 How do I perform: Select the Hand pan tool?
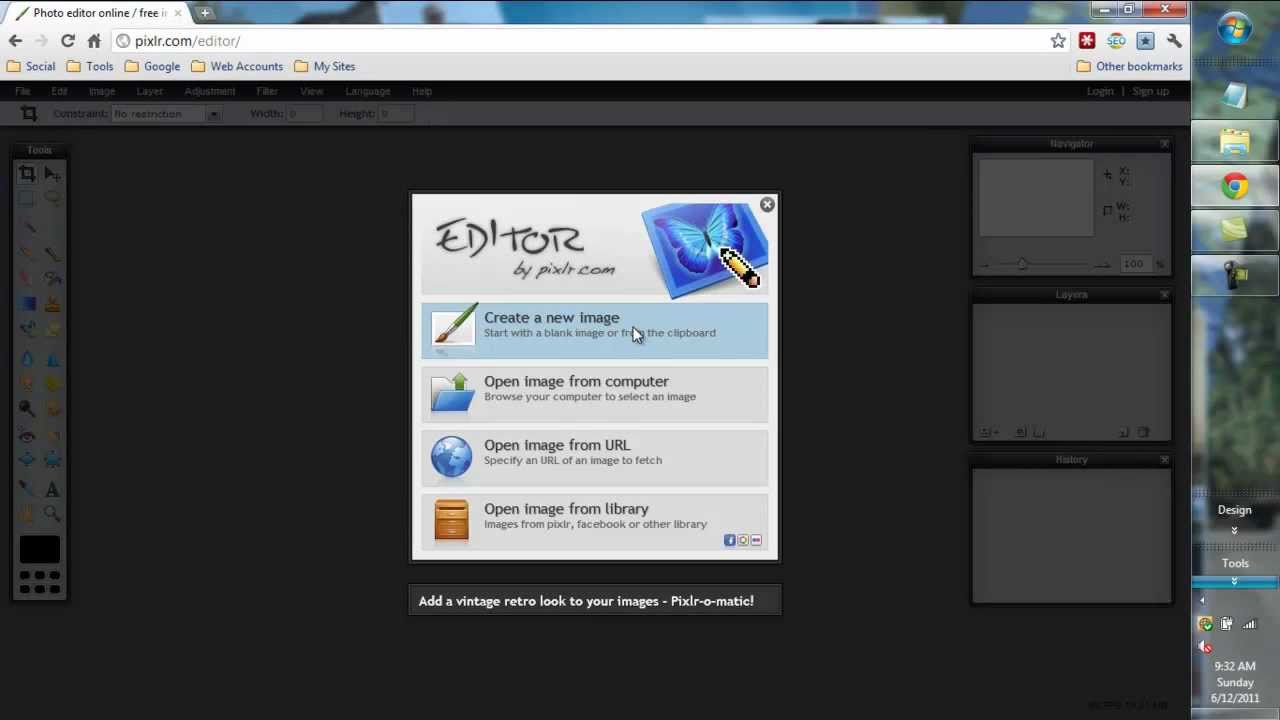(x=27, y=514)
